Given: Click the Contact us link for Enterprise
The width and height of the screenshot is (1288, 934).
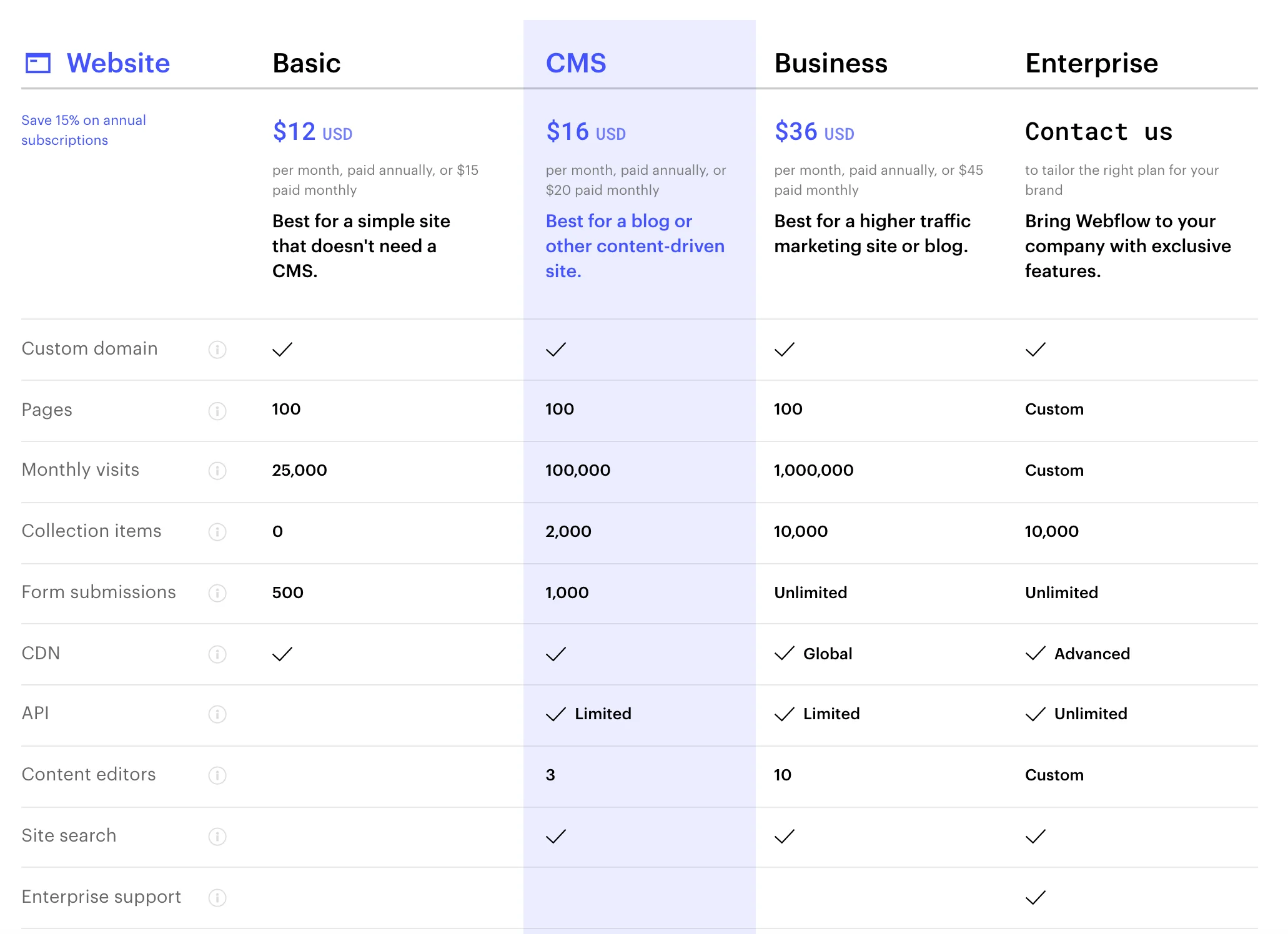Looking at the screenshot, I should (x=1098, y=132).
